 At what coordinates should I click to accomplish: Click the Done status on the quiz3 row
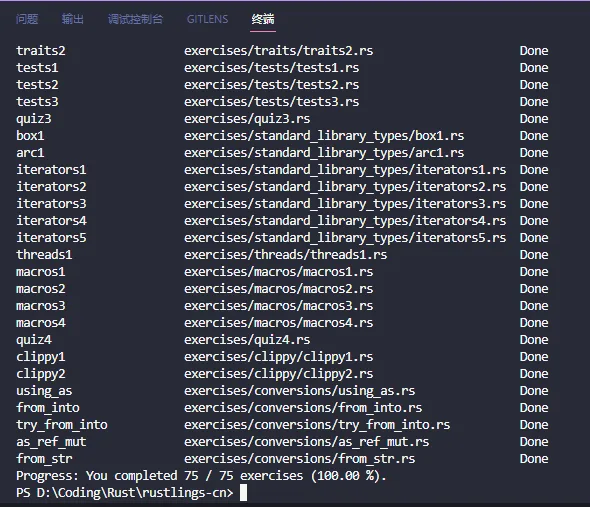click(x=534, y=119)
